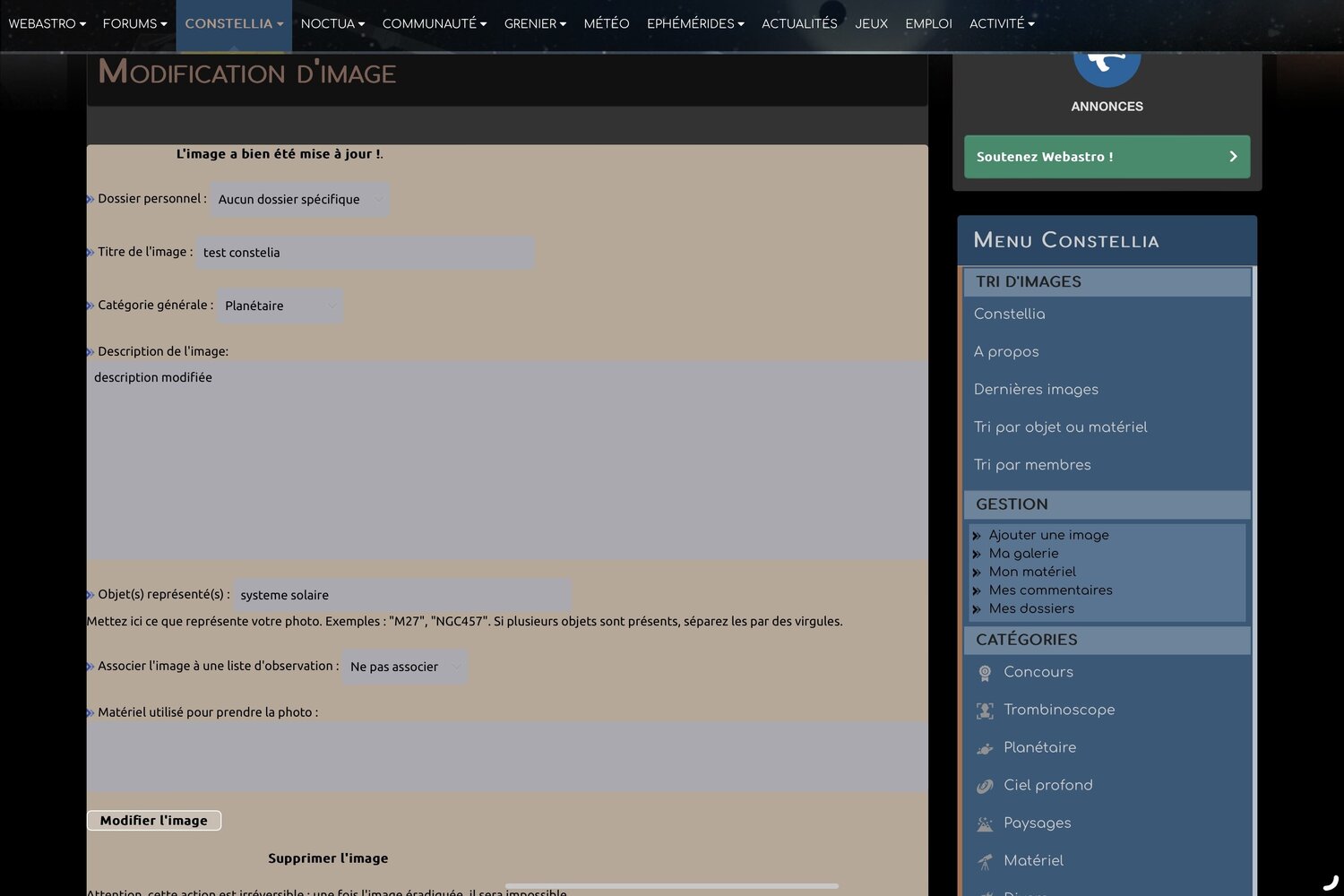Click the Ciel profond galaxy icon

[x=985, y=786]
